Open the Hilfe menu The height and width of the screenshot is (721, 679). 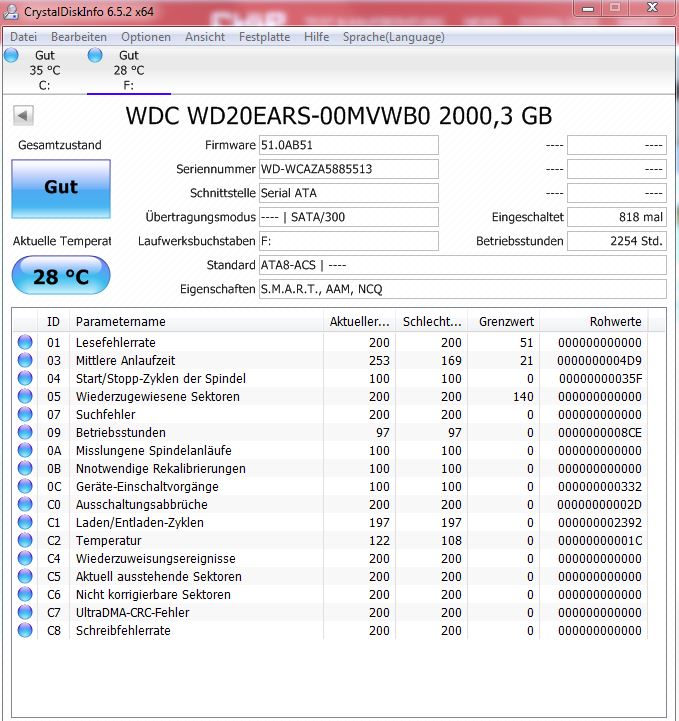316,37
